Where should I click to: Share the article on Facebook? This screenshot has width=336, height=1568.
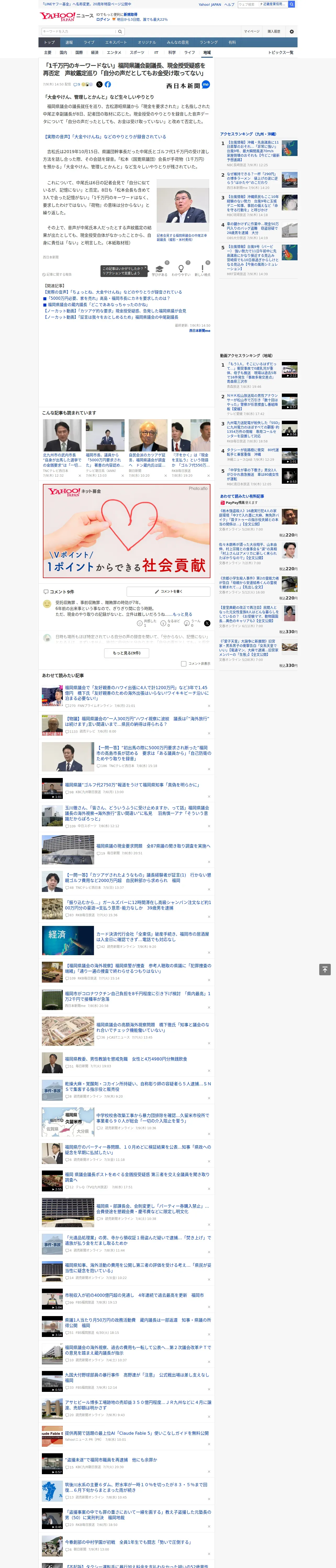[108, 85]
